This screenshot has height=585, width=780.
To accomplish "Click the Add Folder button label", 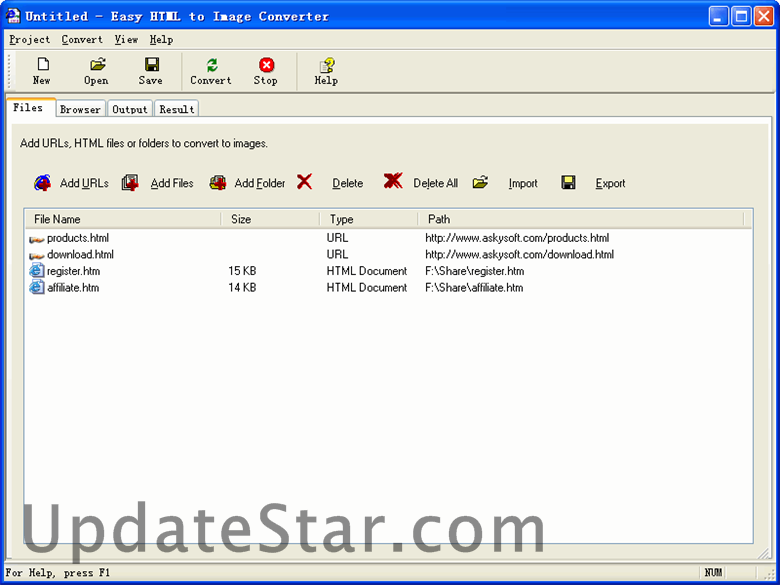I will 260,183.
